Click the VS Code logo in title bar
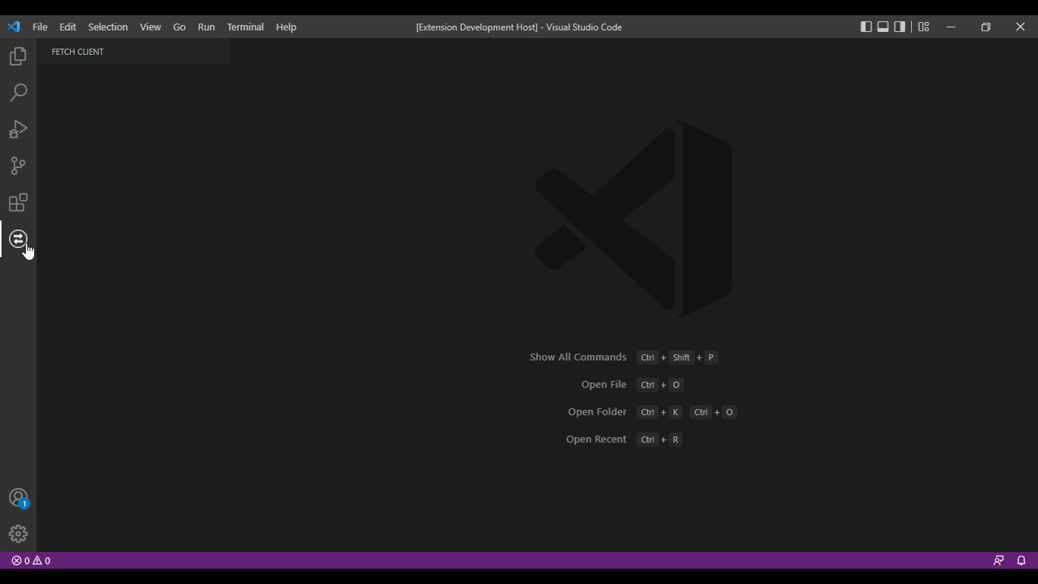The image size is (1038, 584). [14, 27]
